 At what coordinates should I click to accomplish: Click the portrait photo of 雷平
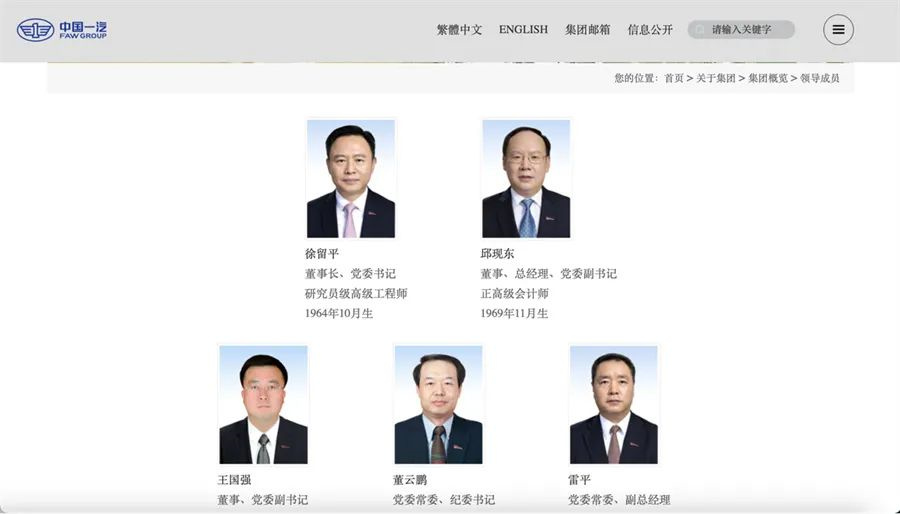click(x=614, y=404)
